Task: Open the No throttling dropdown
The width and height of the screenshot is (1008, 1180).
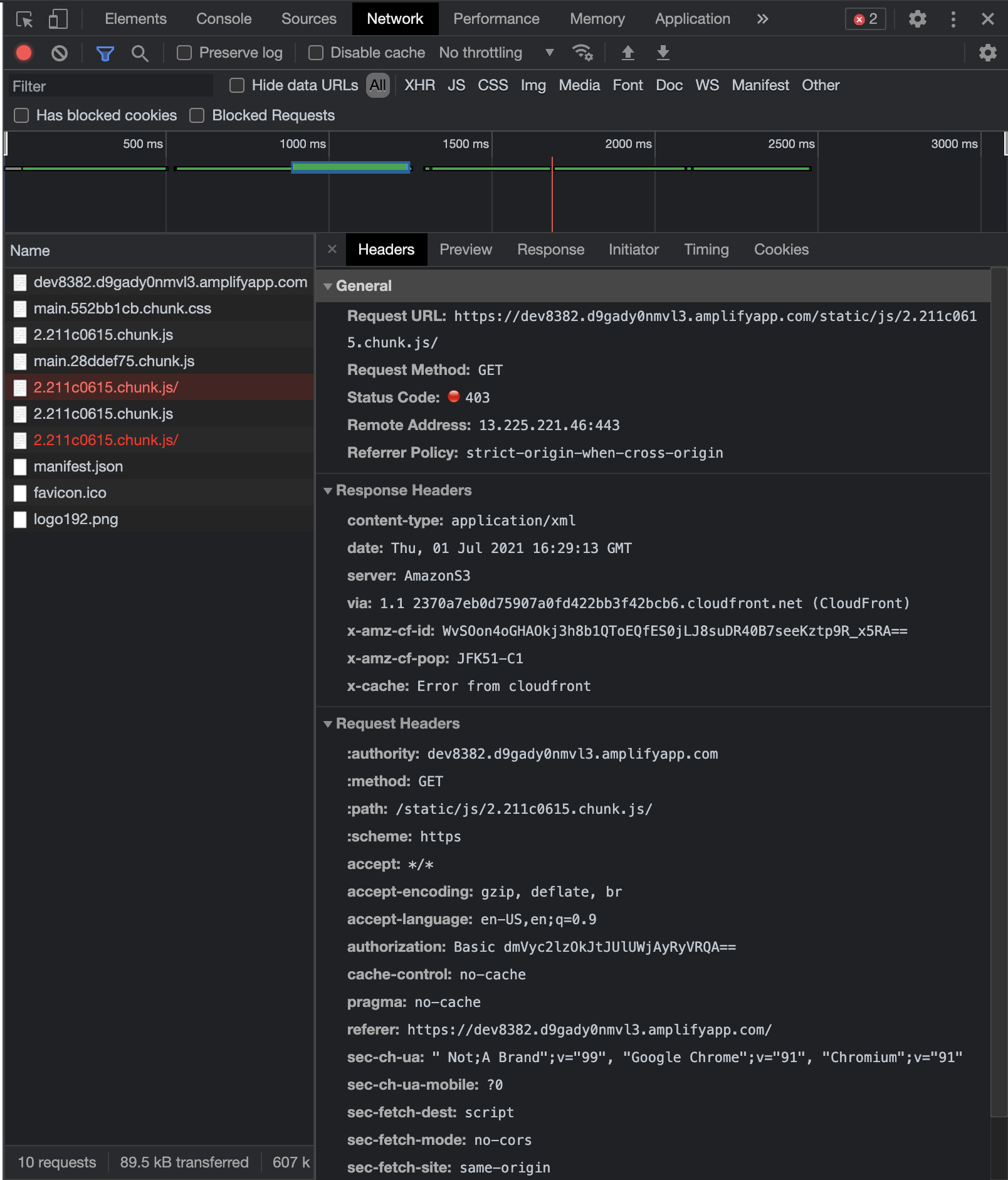Action: (496, 53)
